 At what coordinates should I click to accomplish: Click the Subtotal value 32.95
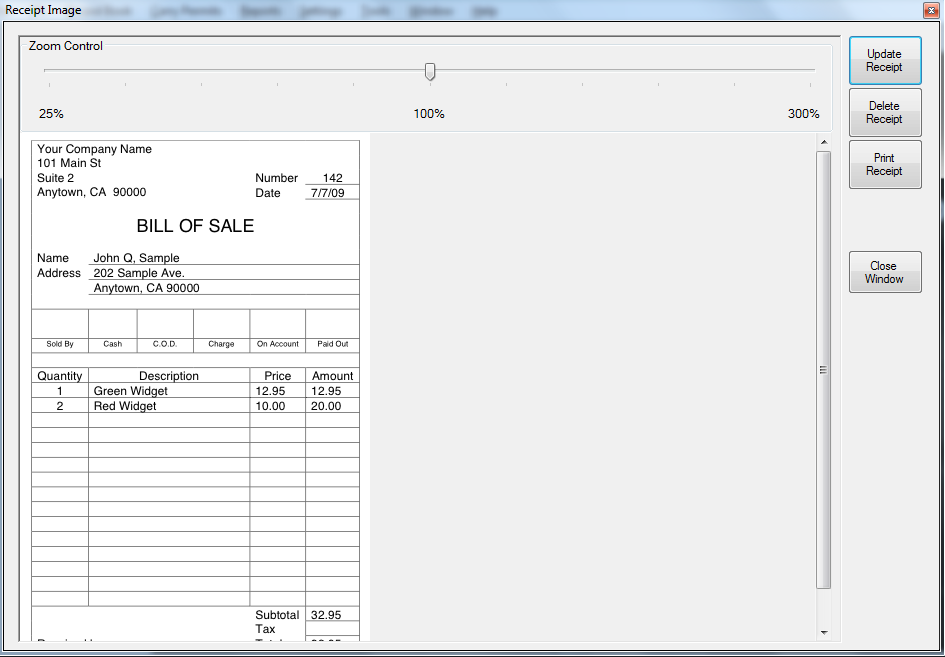coord(326,615)
